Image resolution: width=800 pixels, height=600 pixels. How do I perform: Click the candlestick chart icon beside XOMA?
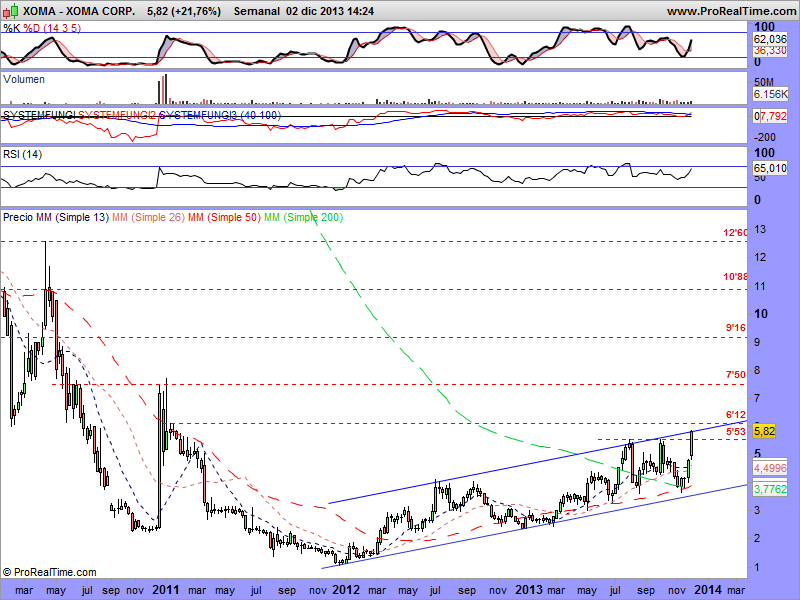pos(10,11)
